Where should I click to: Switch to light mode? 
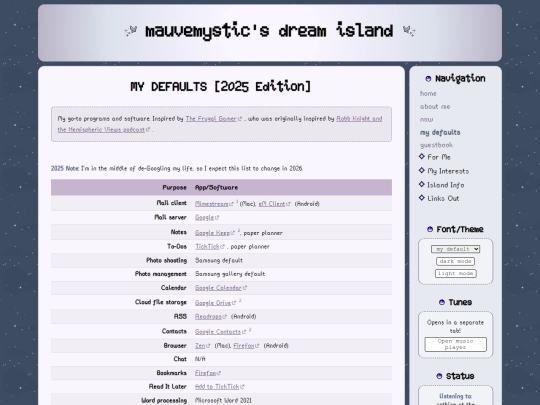pos(455,273)
